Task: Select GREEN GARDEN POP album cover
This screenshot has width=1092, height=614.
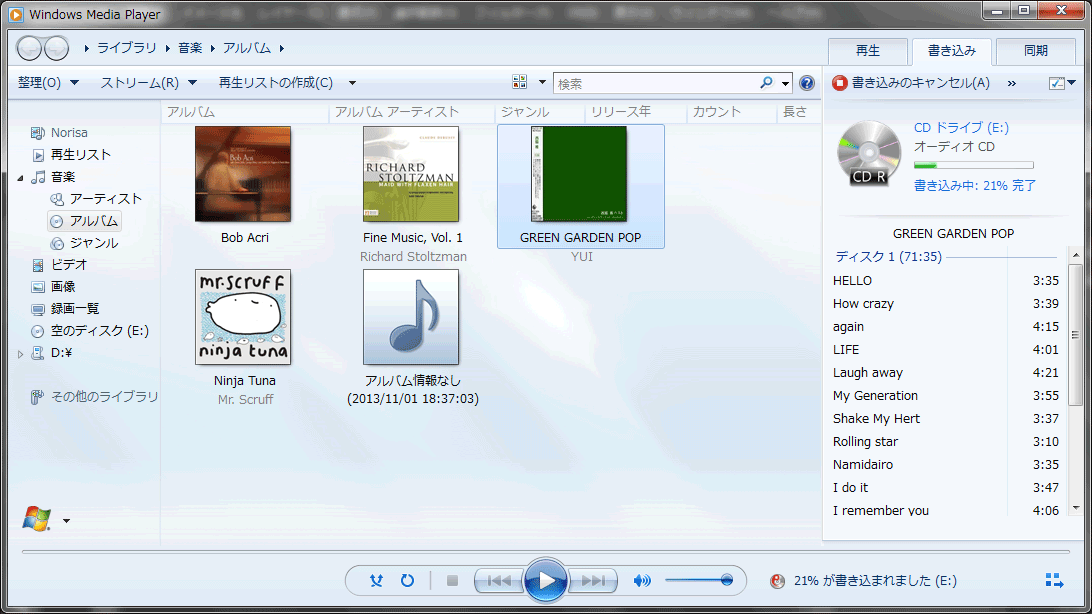Action: 579,174
